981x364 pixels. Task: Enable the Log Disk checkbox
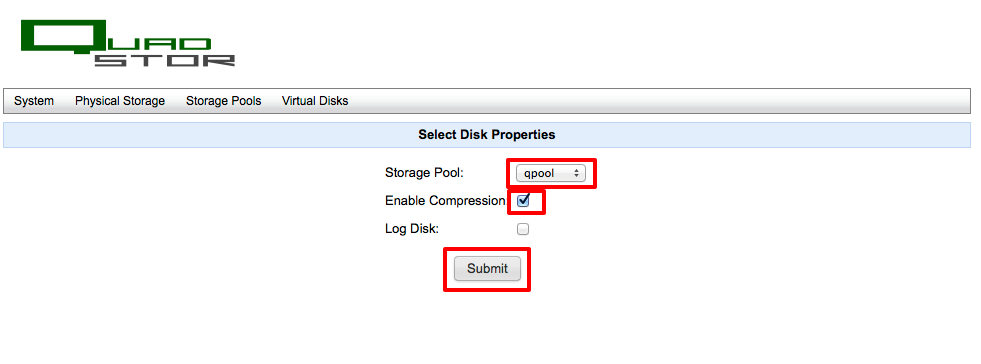click(523, 229)
